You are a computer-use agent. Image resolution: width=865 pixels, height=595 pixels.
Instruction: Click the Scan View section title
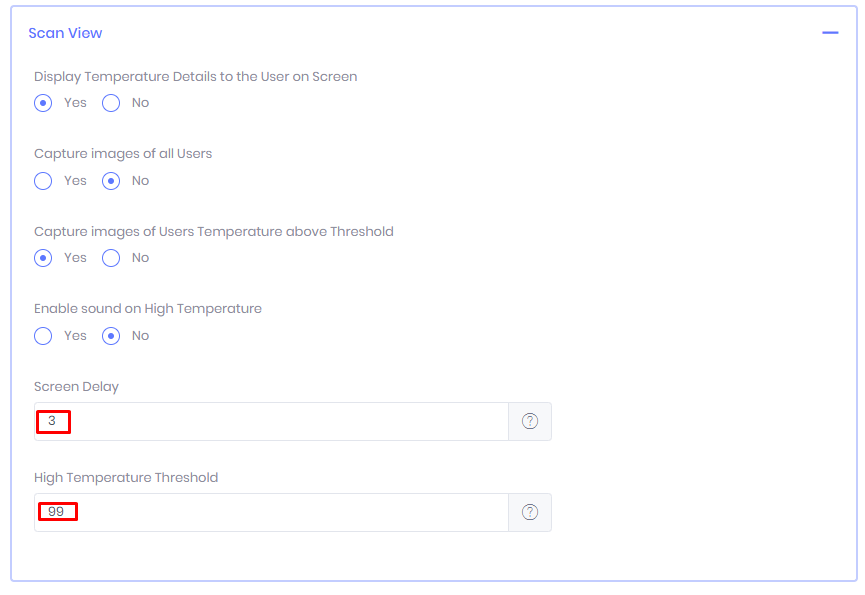[65, 33]
